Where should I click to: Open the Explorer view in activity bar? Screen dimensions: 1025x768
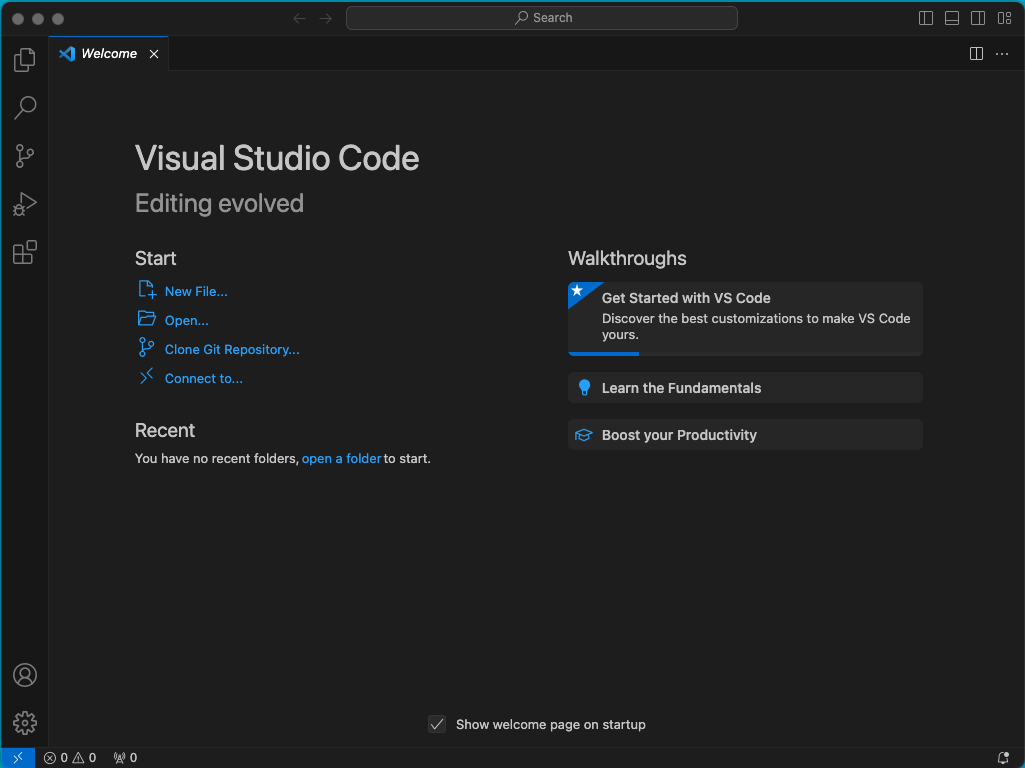click(25, 60)
